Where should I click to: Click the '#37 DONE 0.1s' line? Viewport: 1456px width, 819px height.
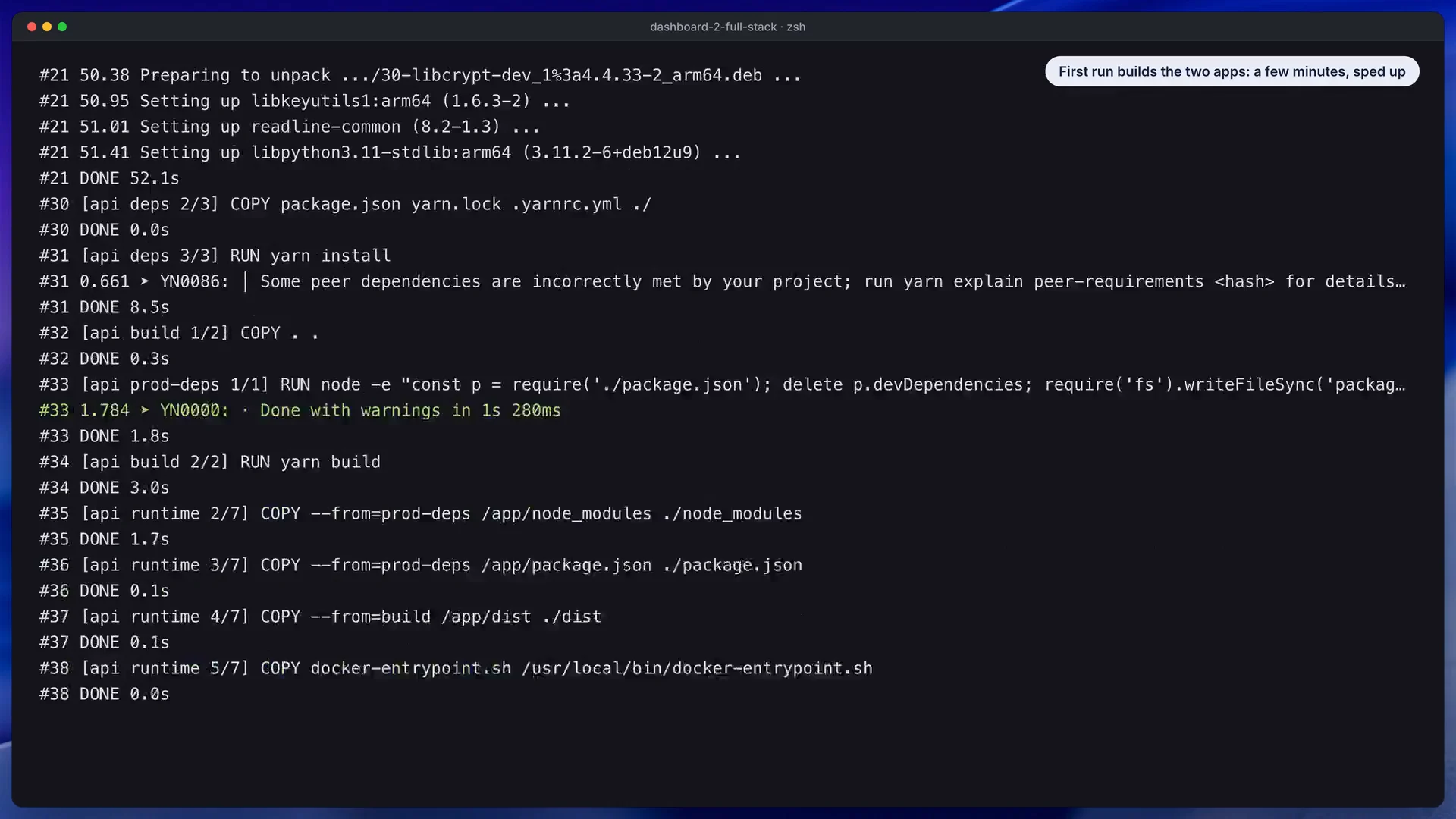[105, 642]
